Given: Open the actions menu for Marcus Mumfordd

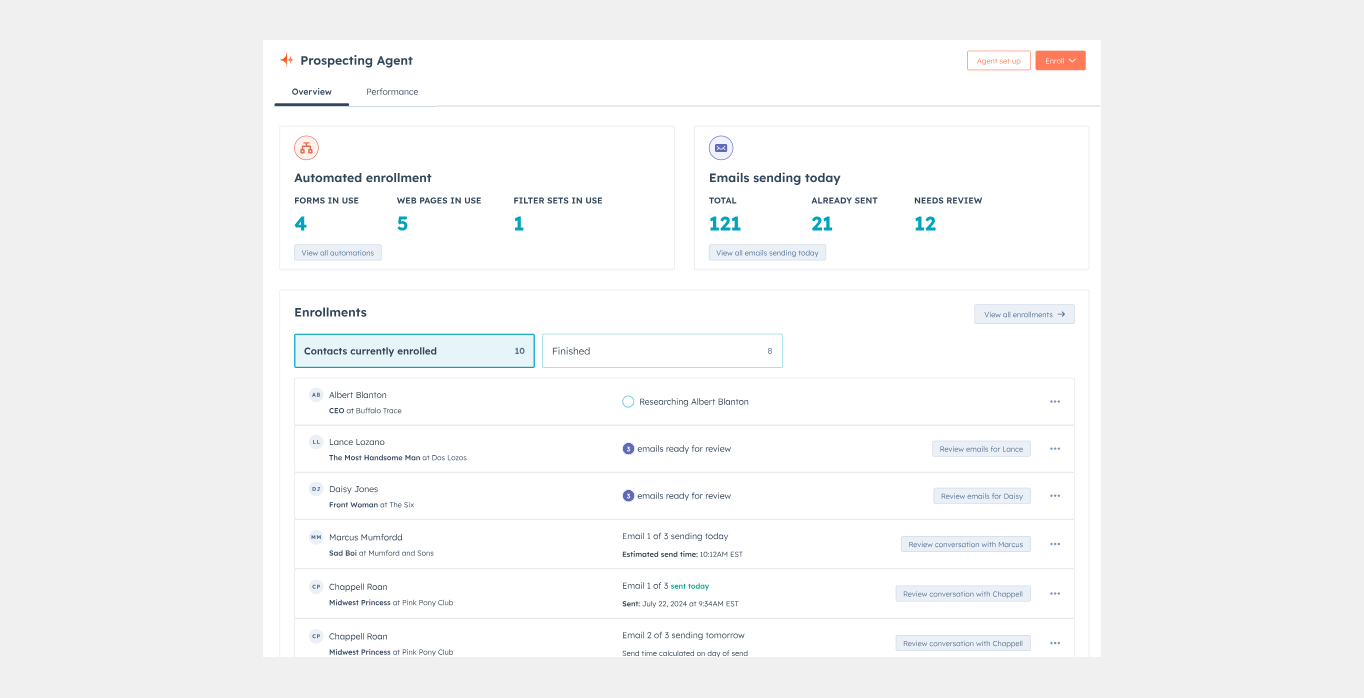Looking at the screenshot, I should point(1054,543).
